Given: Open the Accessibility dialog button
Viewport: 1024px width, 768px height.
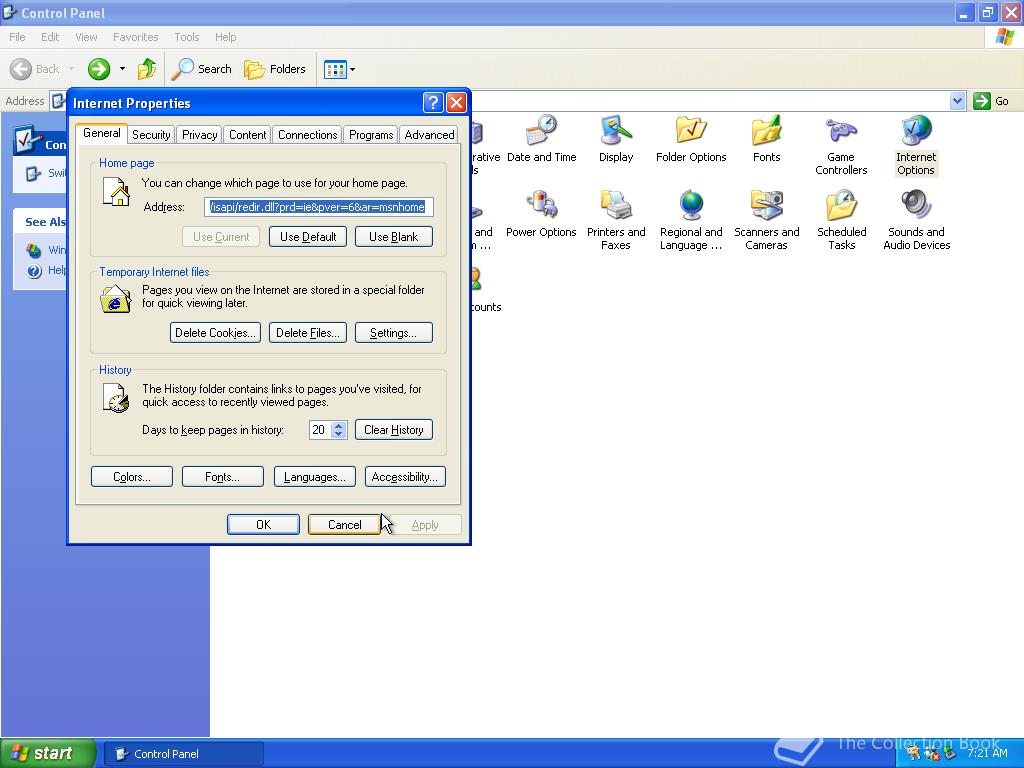Looking at the screenshot, I should coord(406,477).
